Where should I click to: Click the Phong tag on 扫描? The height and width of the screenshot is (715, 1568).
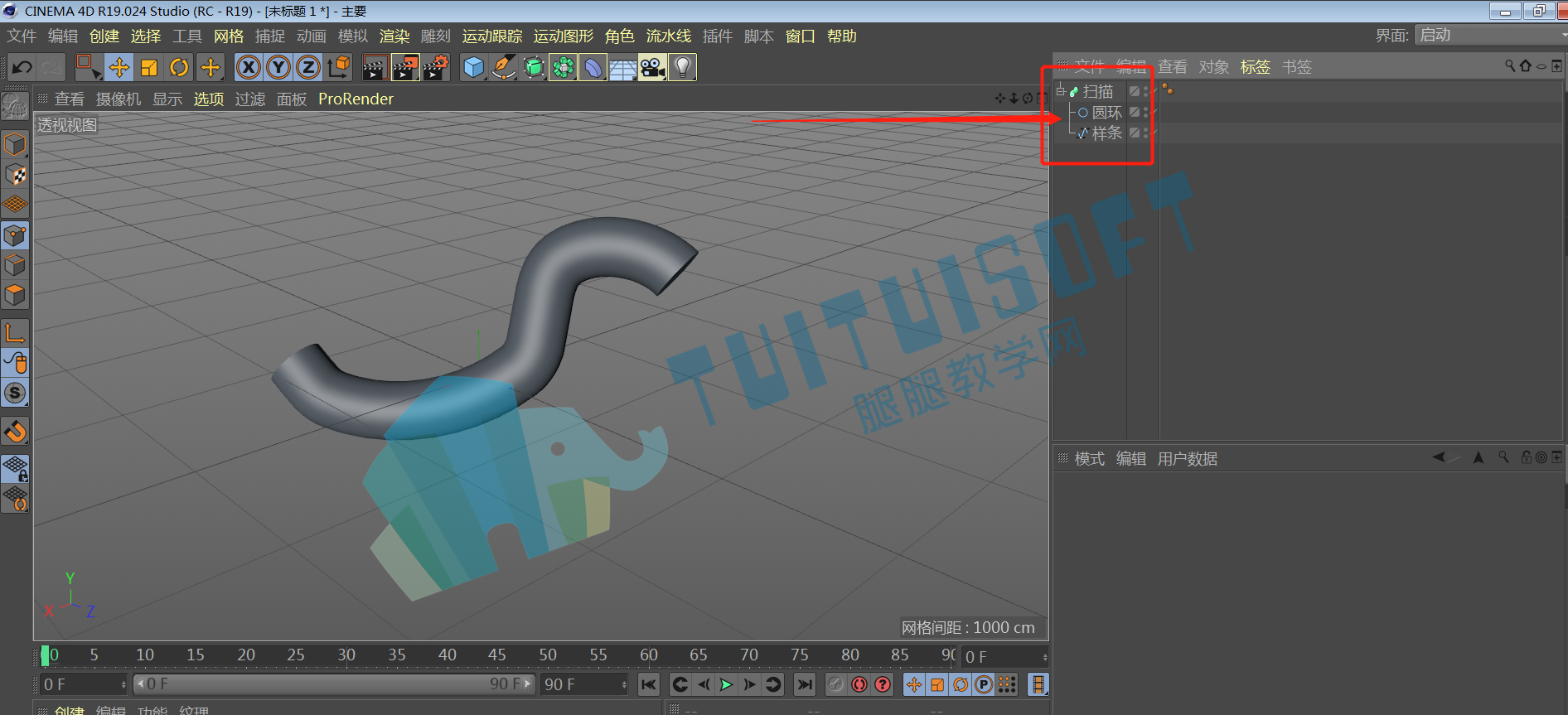tap(1168, 89)
